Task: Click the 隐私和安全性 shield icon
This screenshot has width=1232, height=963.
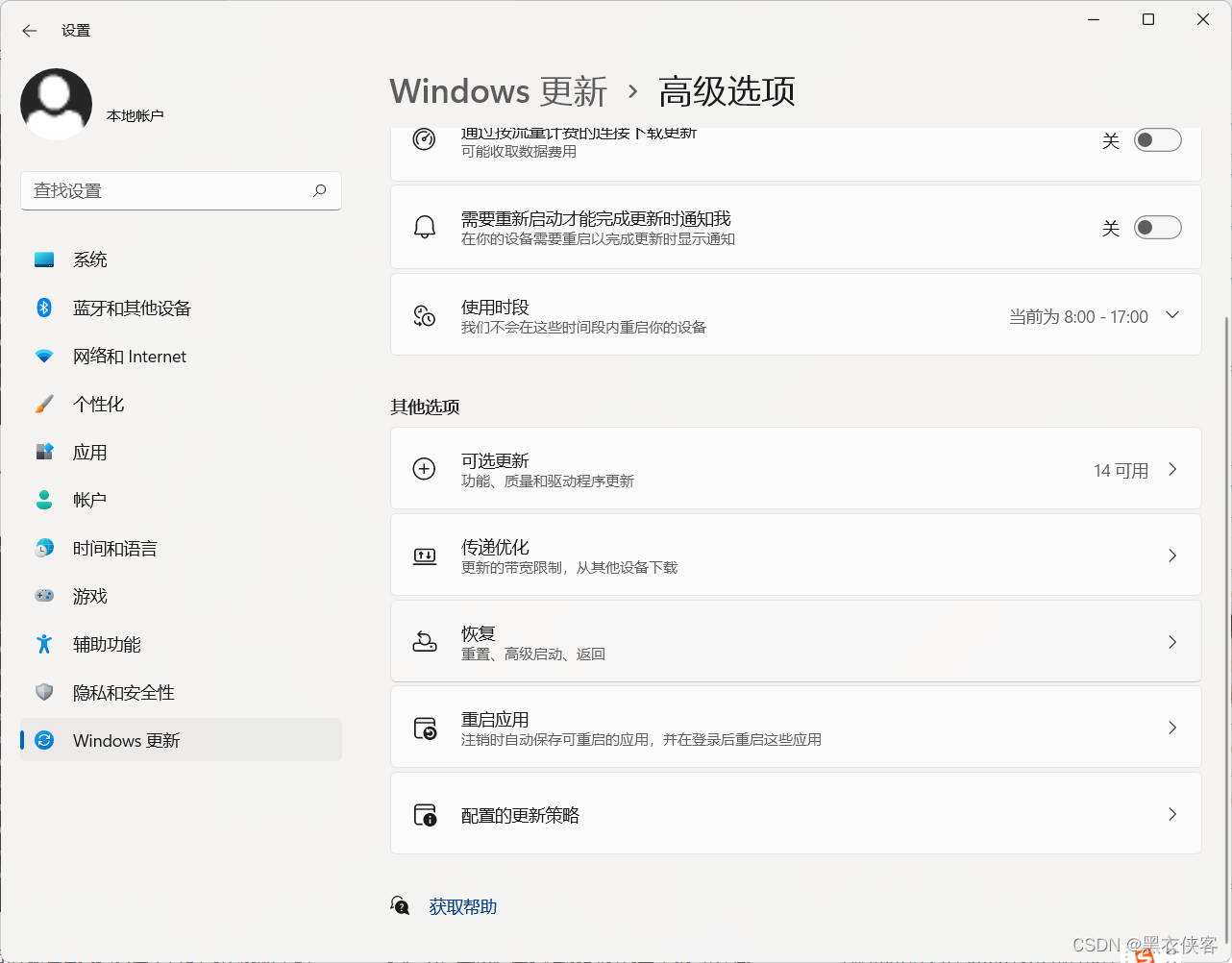Action: pyautogui.click(x=44, y=692)
